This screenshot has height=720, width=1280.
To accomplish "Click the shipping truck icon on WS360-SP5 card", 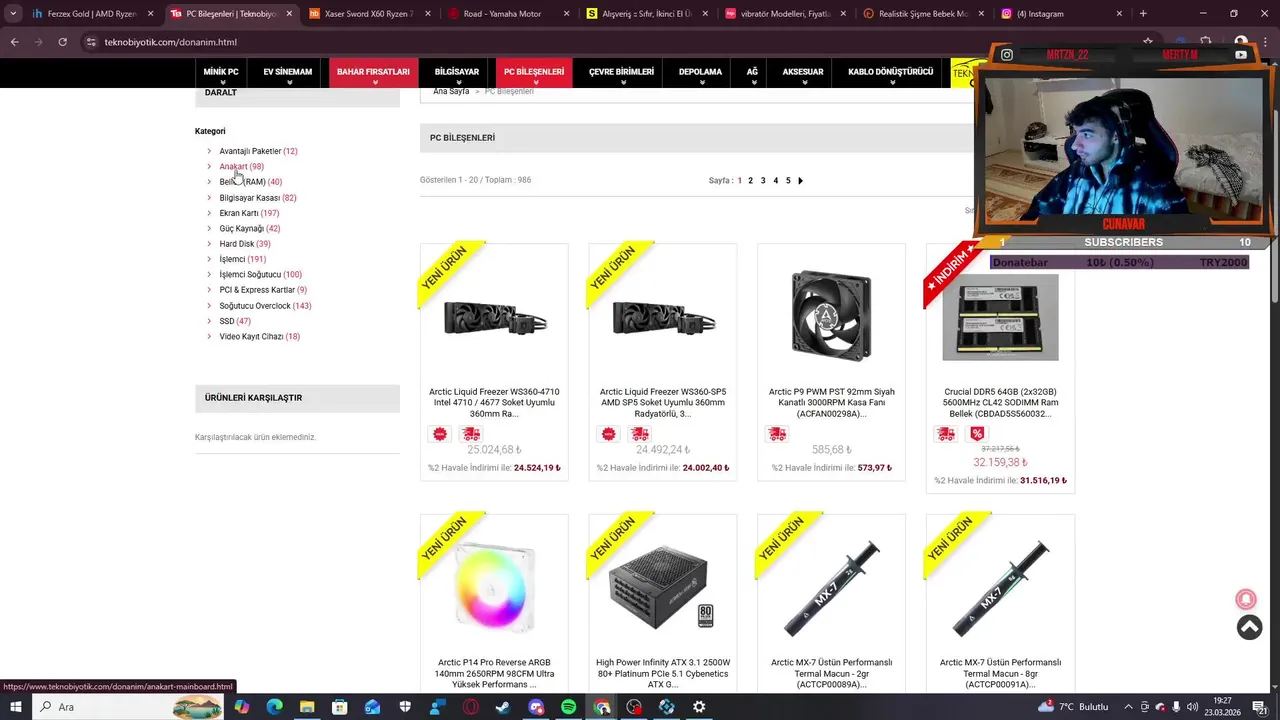I will click(x=640, y=433).
